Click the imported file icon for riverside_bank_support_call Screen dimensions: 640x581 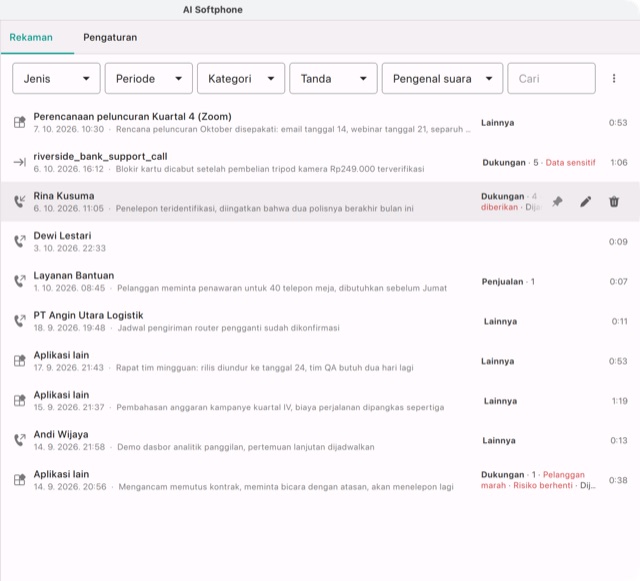point(20,163)
